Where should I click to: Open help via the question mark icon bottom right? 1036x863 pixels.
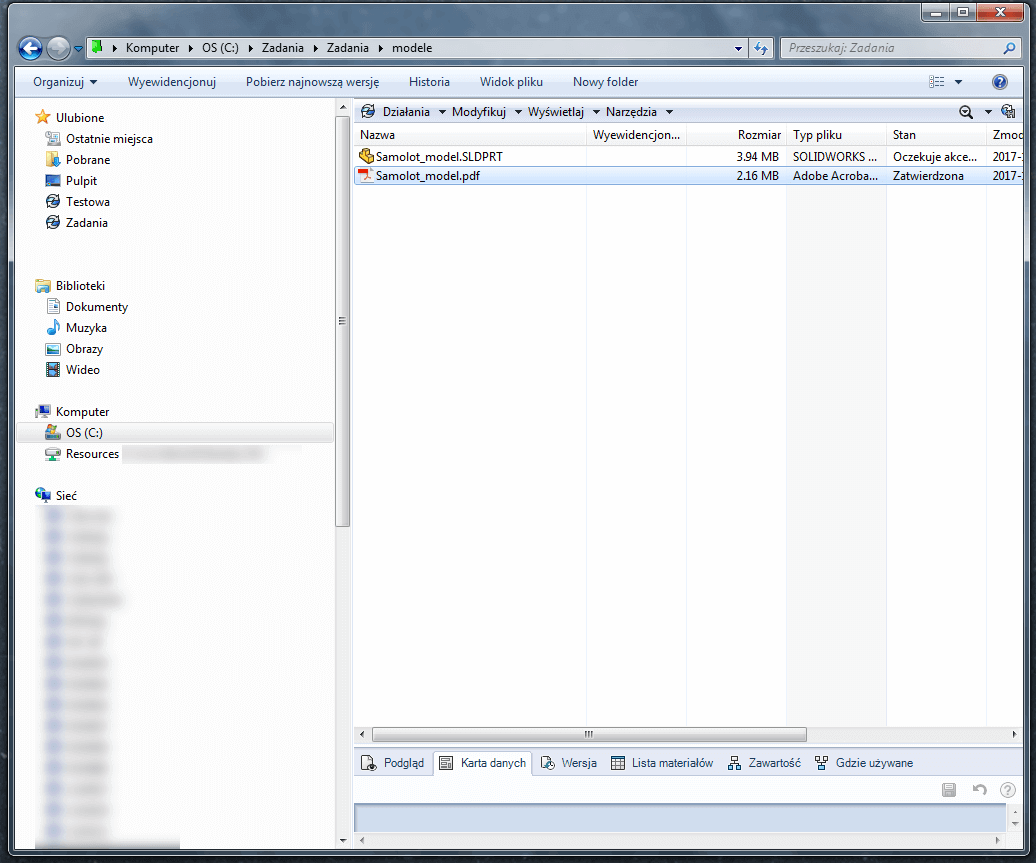[1006, 789]
